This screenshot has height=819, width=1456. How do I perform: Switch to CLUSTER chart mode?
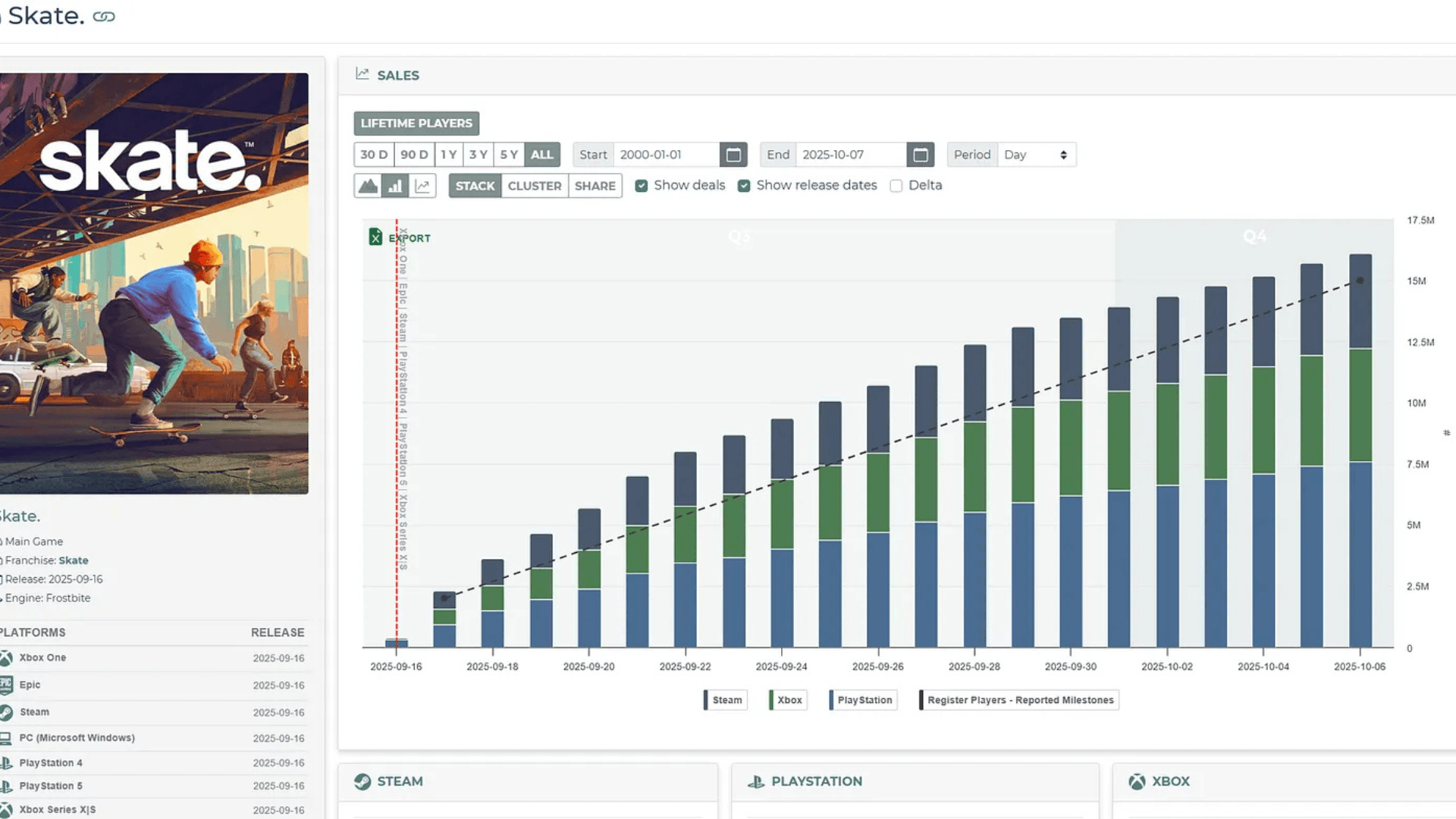[535, 186]
